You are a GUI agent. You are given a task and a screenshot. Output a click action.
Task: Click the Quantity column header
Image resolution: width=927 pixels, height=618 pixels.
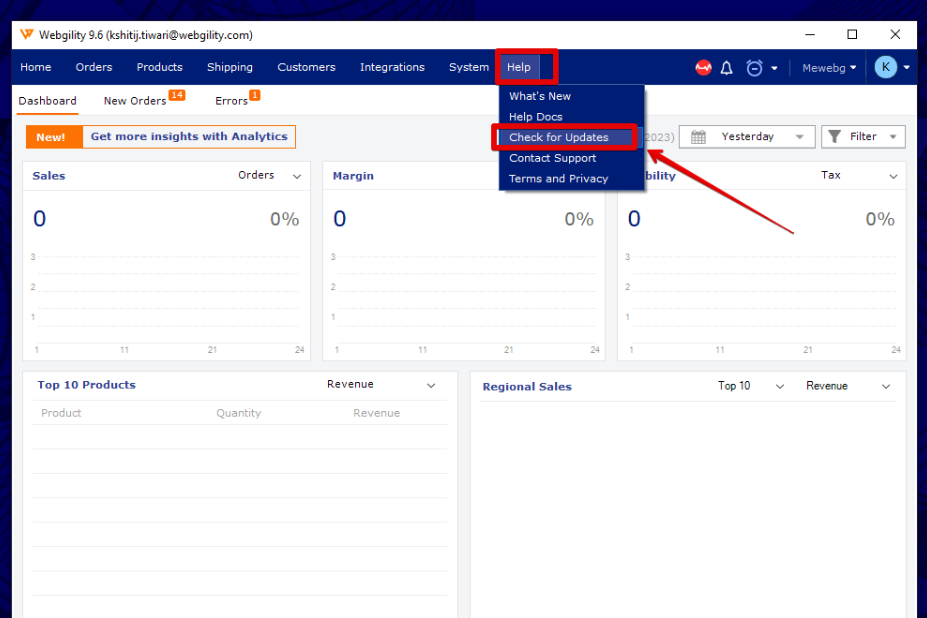tap(238, 413)
